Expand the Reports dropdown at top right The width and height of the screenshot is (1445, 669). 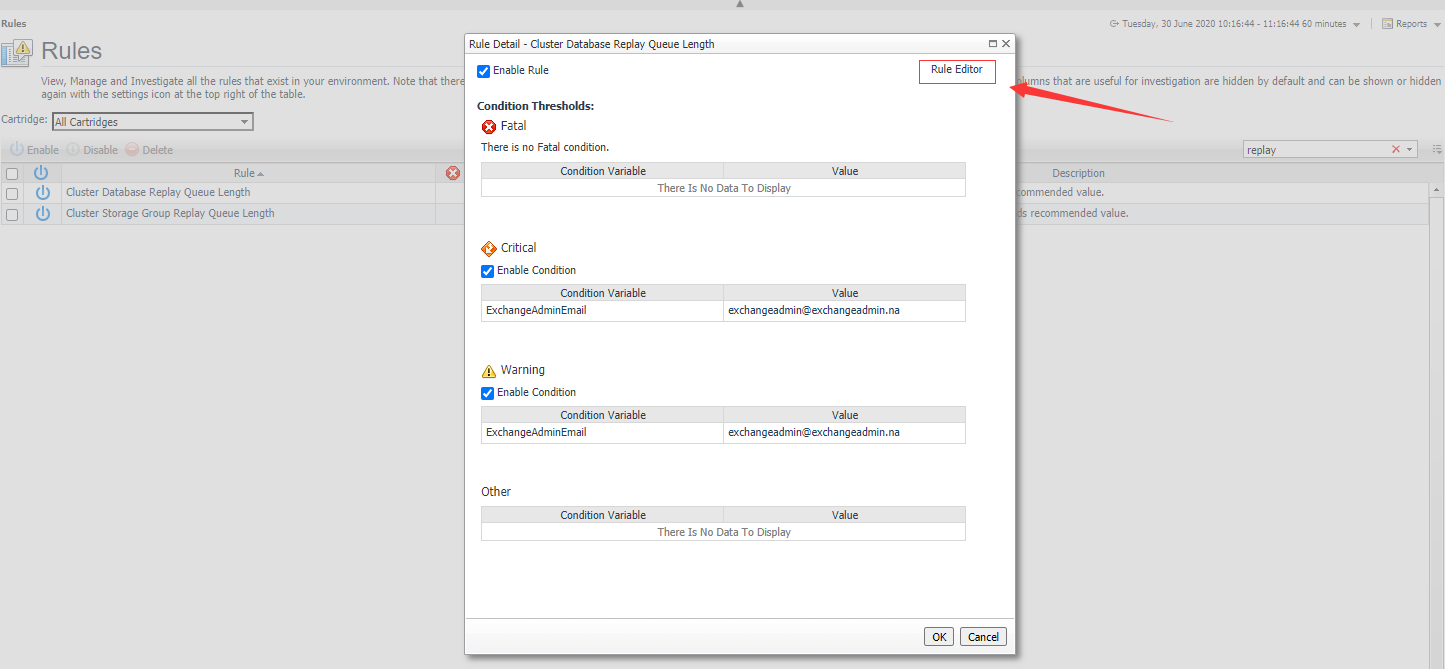tap(1411, 23)
